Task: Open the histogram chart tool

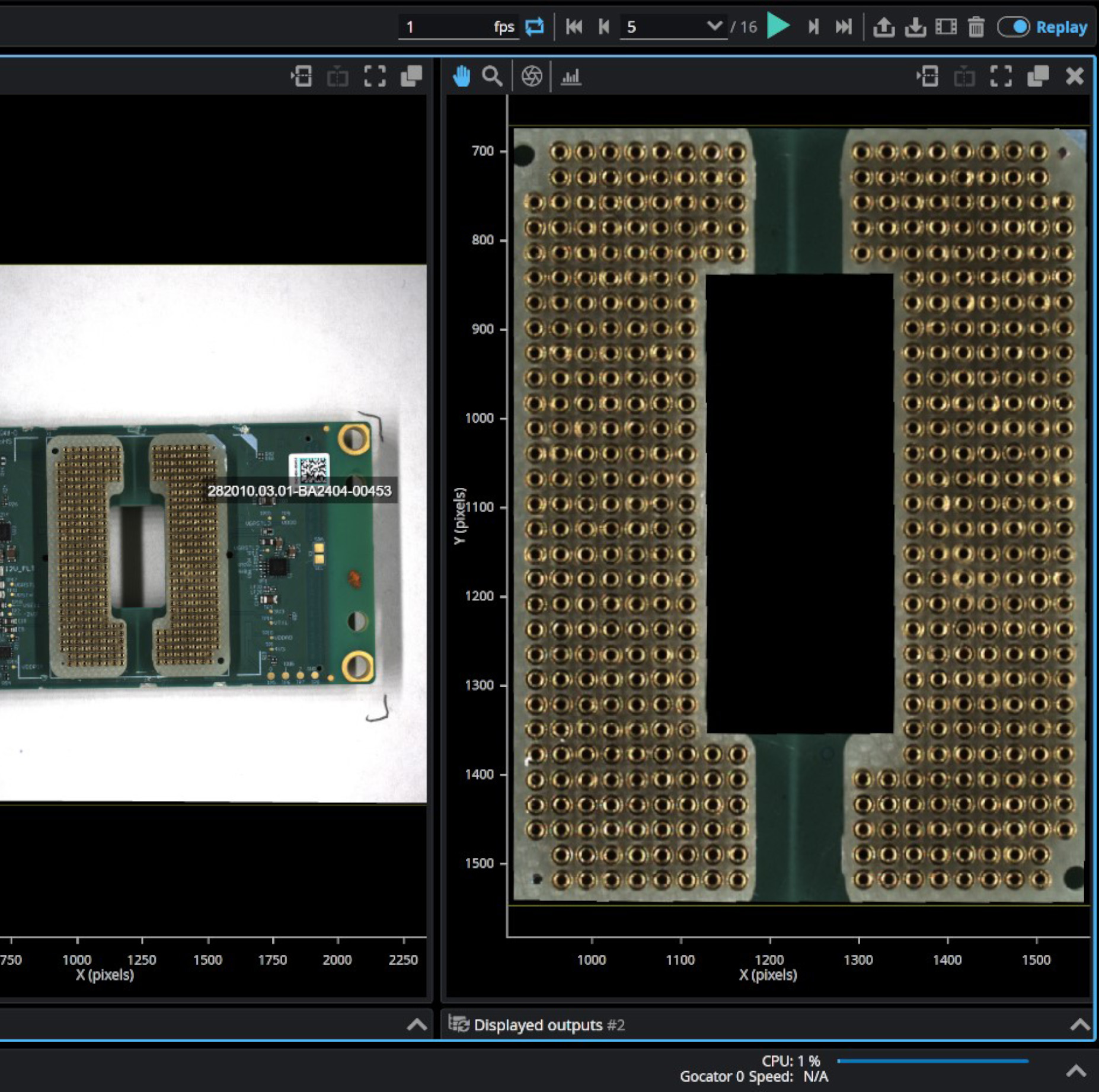Action: tap(570, 76)
